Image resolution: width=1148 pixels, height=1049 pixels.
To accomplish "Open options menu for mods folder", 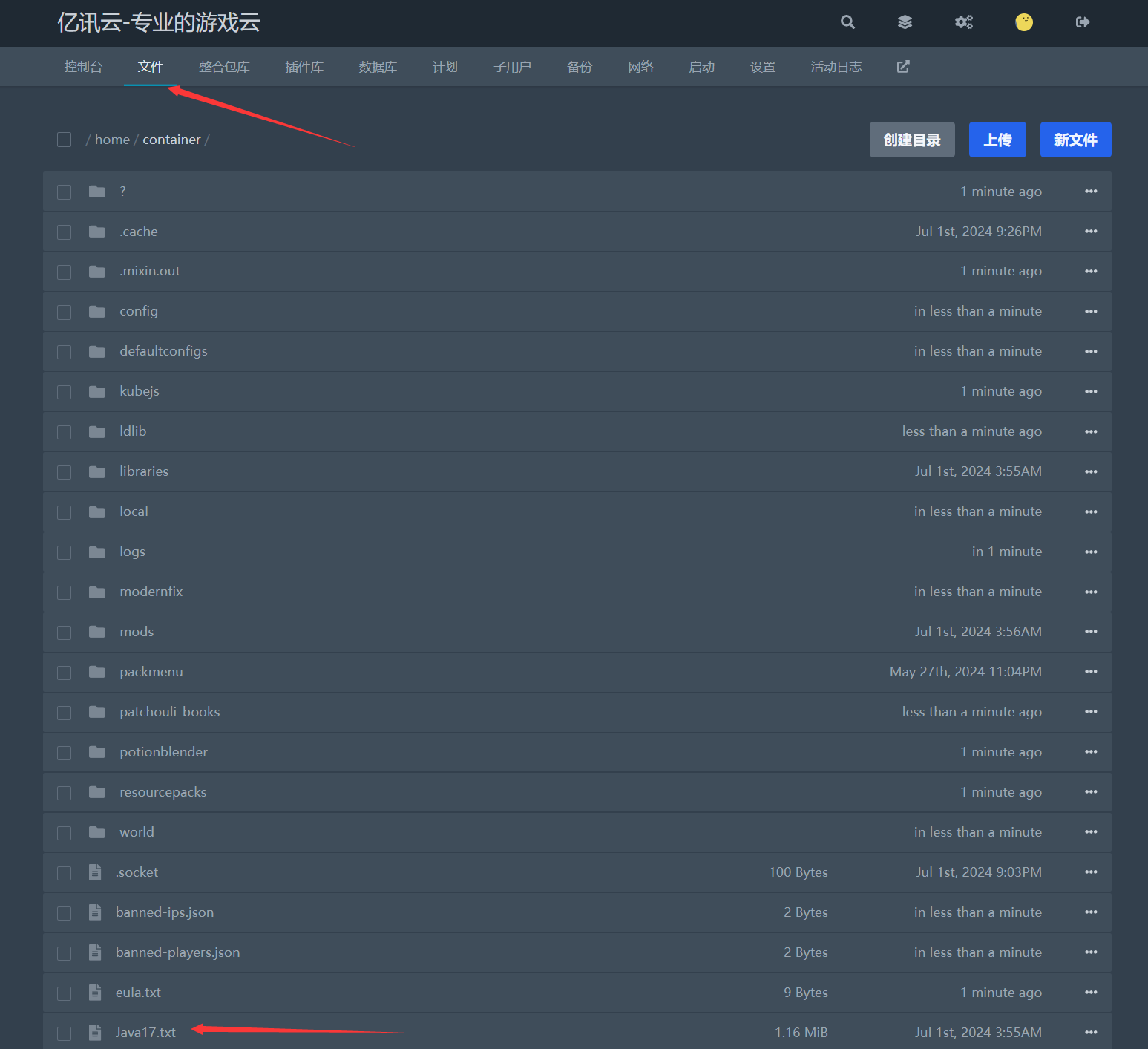I will tap(1091, 631).
